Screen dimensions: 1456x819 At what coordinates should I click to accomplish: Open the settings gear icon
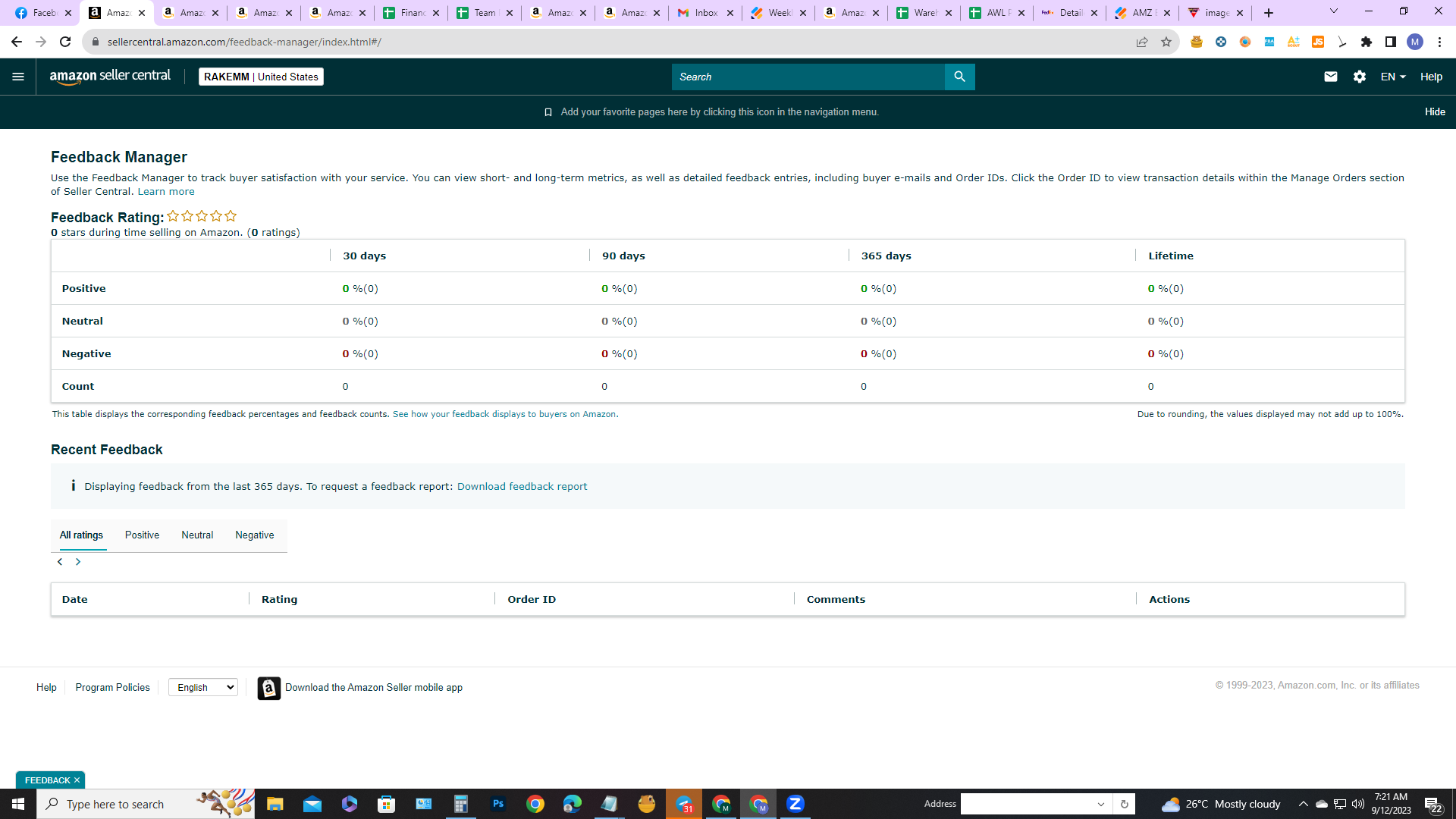click(x=1359, y=77)
